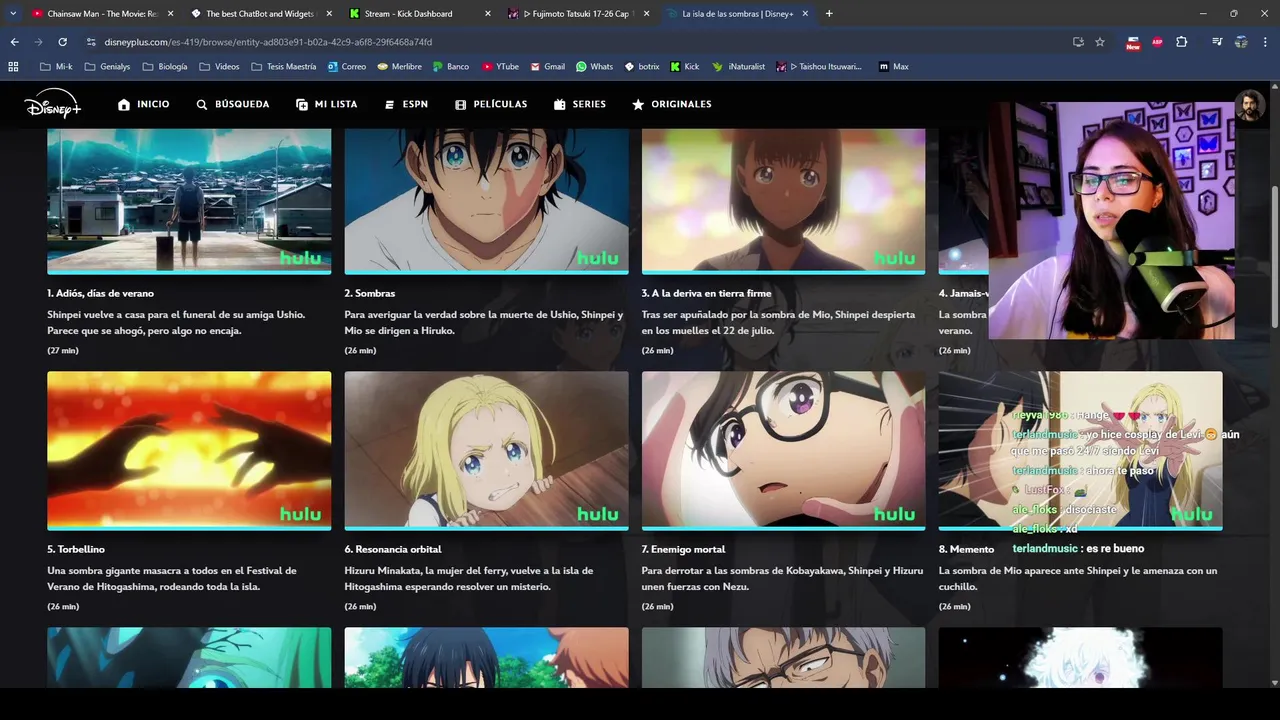Open the Correo bookmark
The width and height of the screenshot is (1280, 720).
pos(347,66)
